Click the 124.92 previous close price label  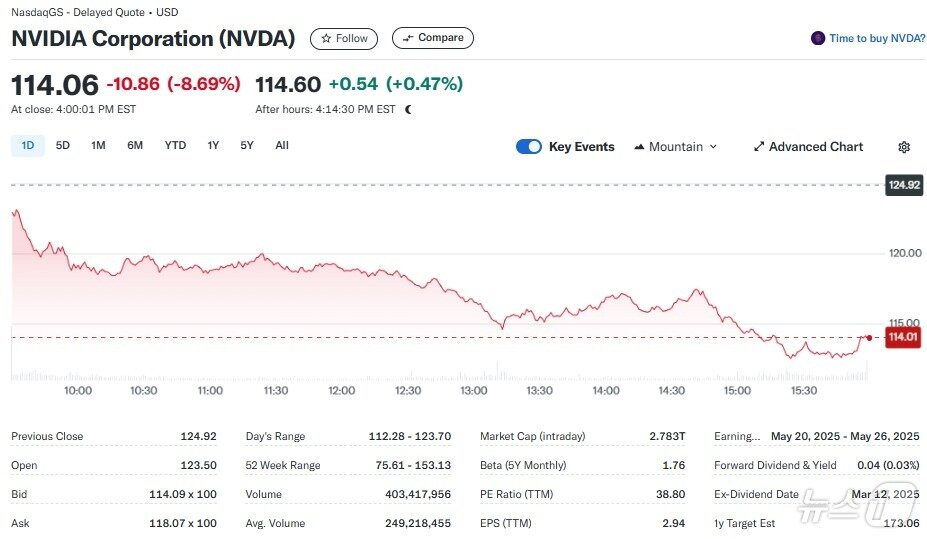[904, 185]
